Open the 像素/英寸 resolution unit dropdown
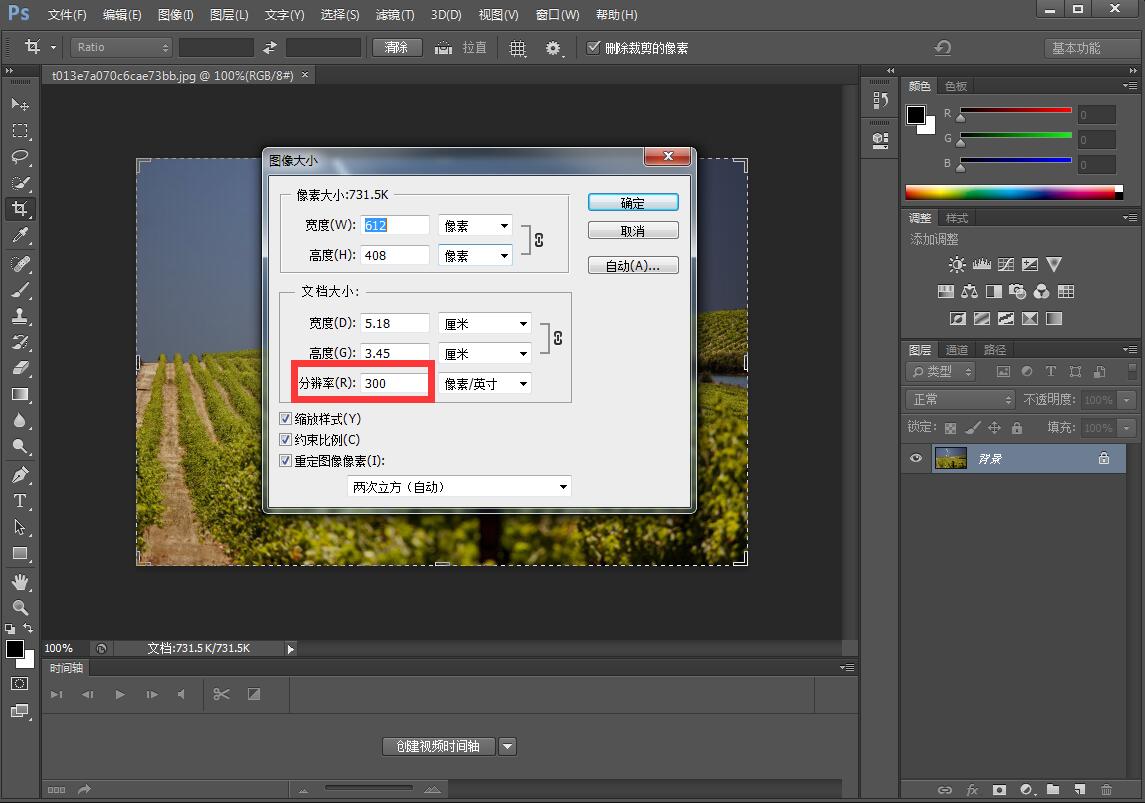The height and width of the screenshot is (803, 1145). pos(484,383)
